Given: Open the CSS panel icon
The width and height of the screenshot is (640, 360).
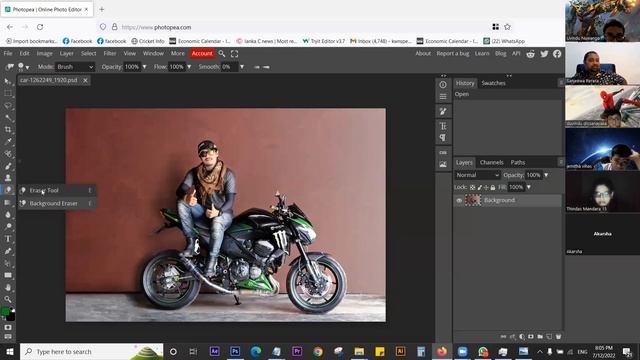Looking at the screenshot, I should [443, 152].
